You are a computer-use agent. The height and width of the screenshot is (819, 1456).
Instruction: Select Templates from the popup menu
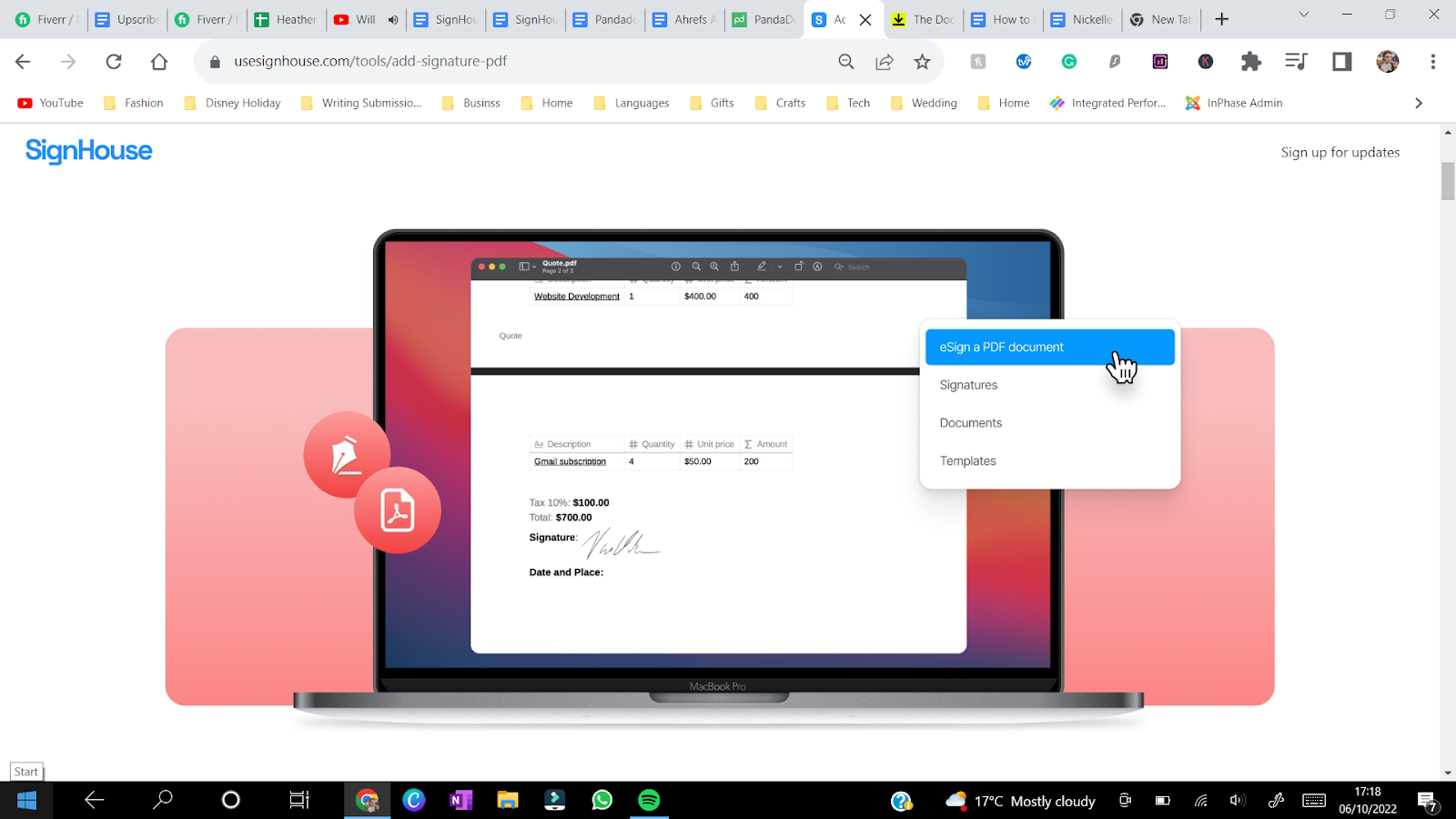[967, 460]
